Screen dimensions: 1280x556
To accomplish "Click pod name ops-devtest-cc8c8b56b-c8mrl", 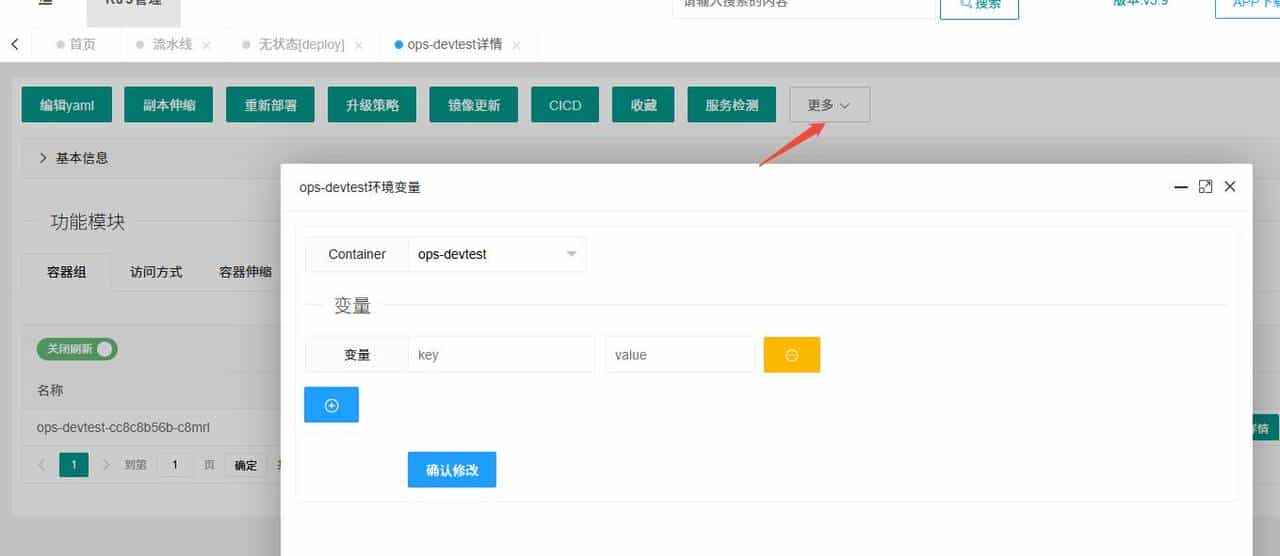I will tap(123, 427).
